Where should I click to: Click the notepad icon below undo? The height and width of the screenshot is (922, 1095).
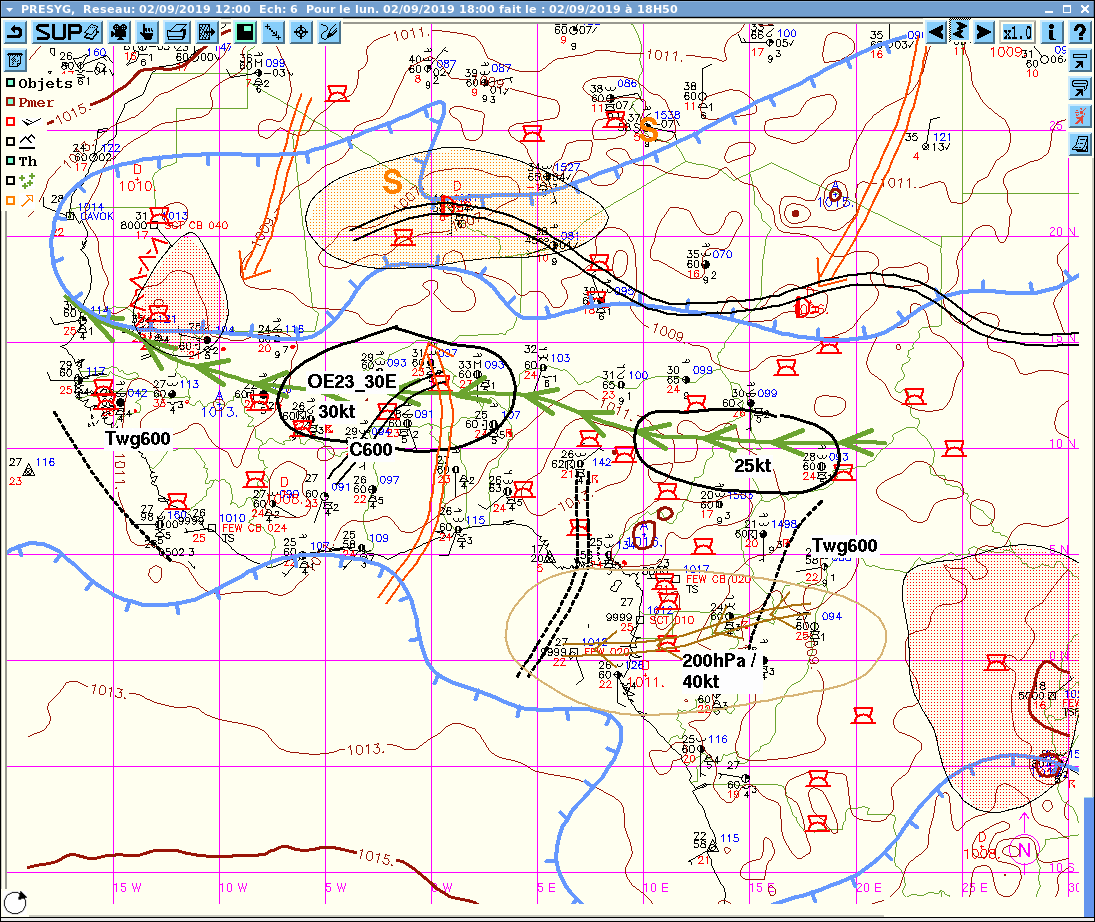click(14, 60)
